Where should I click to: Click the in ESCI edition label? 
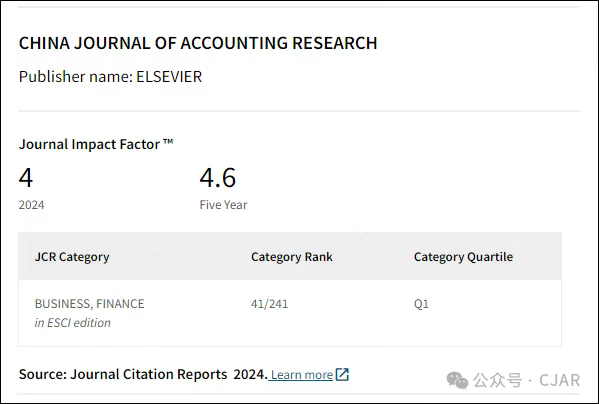73,323
